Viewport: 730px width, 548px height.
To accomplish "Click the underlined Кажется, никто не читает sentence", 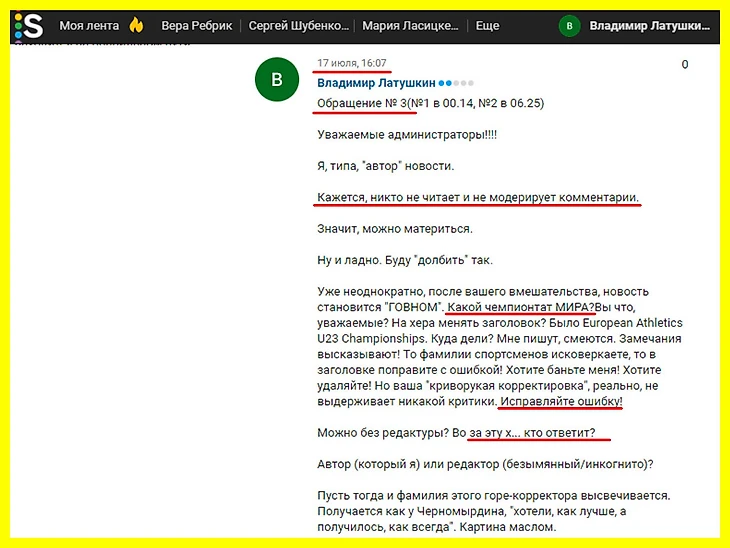I will [x=477, y=197].
